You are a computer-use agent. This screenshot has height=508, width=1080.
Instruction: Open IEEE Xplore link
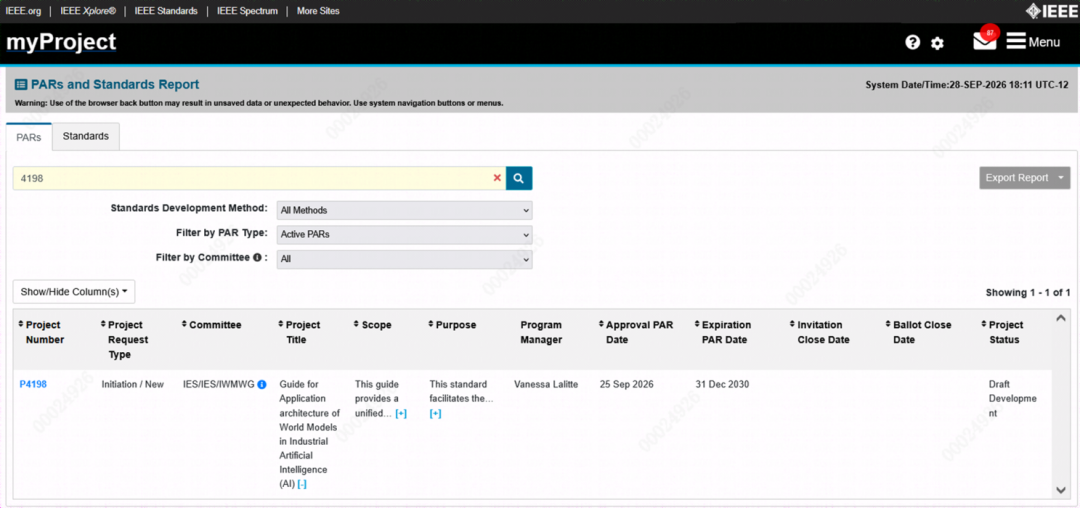(x=86, y=11)
